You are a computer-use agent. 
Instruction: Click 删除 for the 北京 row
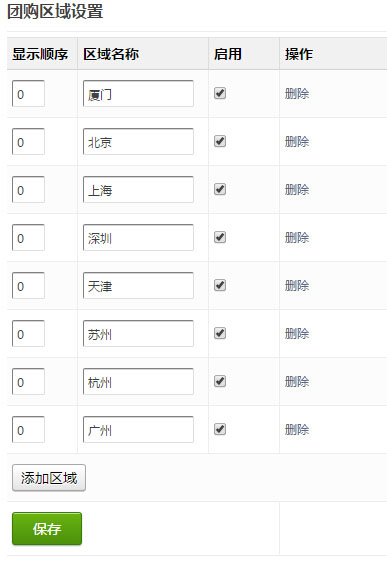tap(297, 142)
